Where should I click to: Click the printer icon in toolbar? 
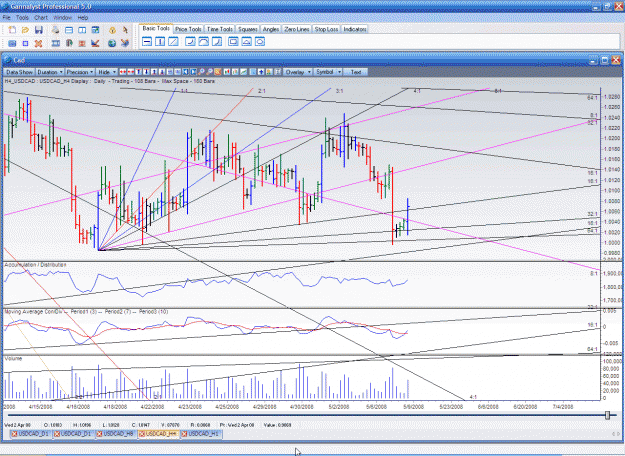click(x=55, y=30)
